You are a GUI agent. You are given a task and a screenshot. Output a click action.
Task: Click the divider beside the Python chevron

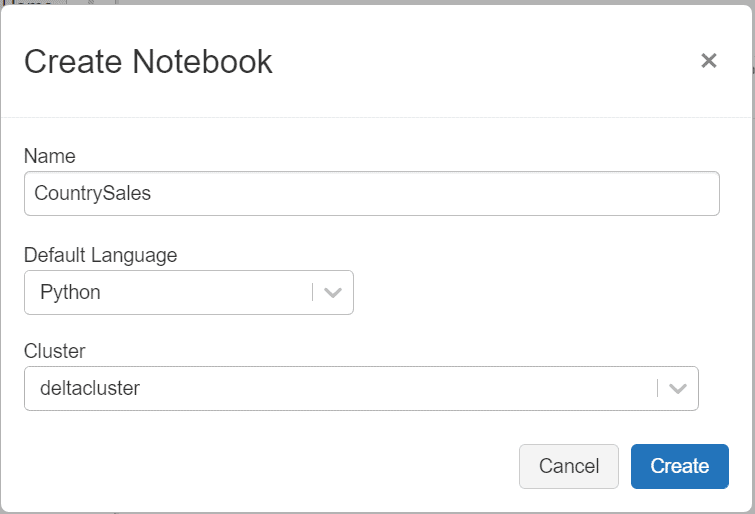click(x=313, y=293)
